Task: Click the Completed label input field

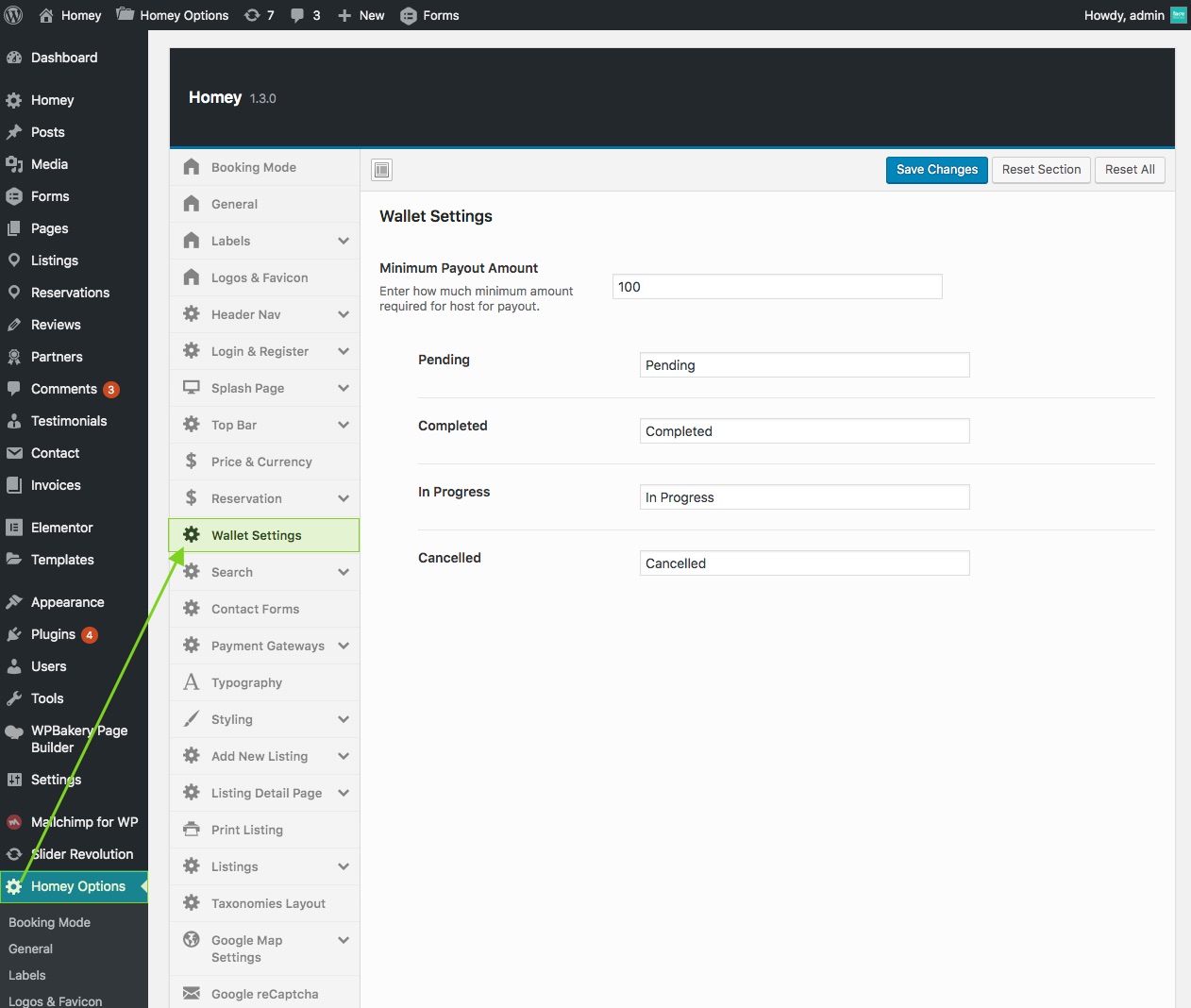Action: tap(805, 431)
